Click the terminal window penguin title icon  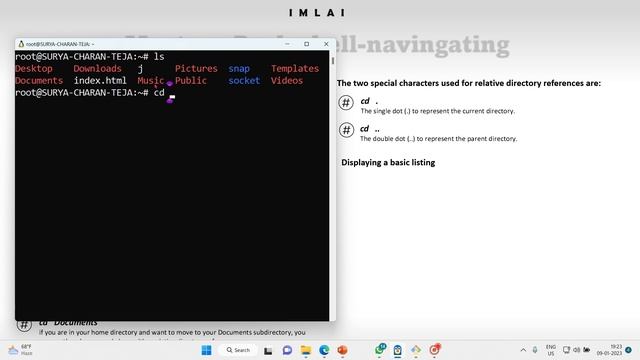click(21, 44)
